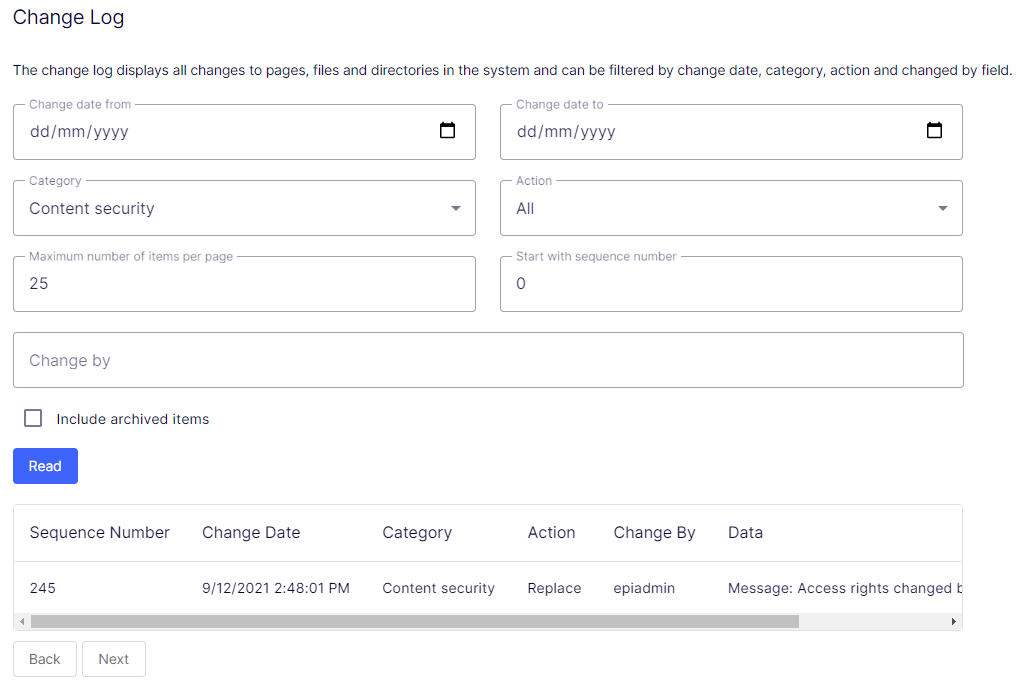Enable the Include archived items checkbox
Screen dimensions: 1021x690
click(33, 418)
